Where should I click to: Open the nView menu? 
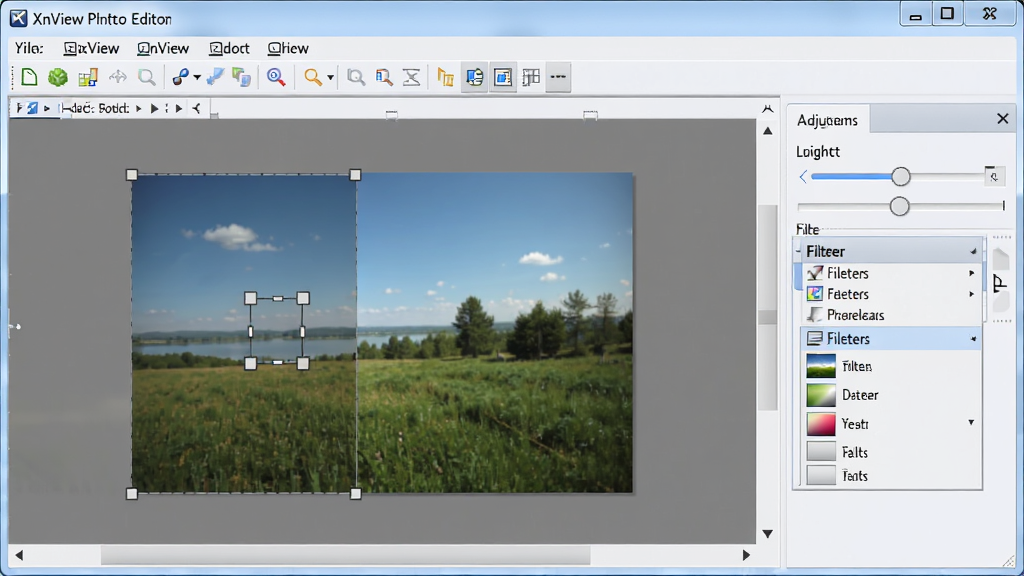coord(163,48)
